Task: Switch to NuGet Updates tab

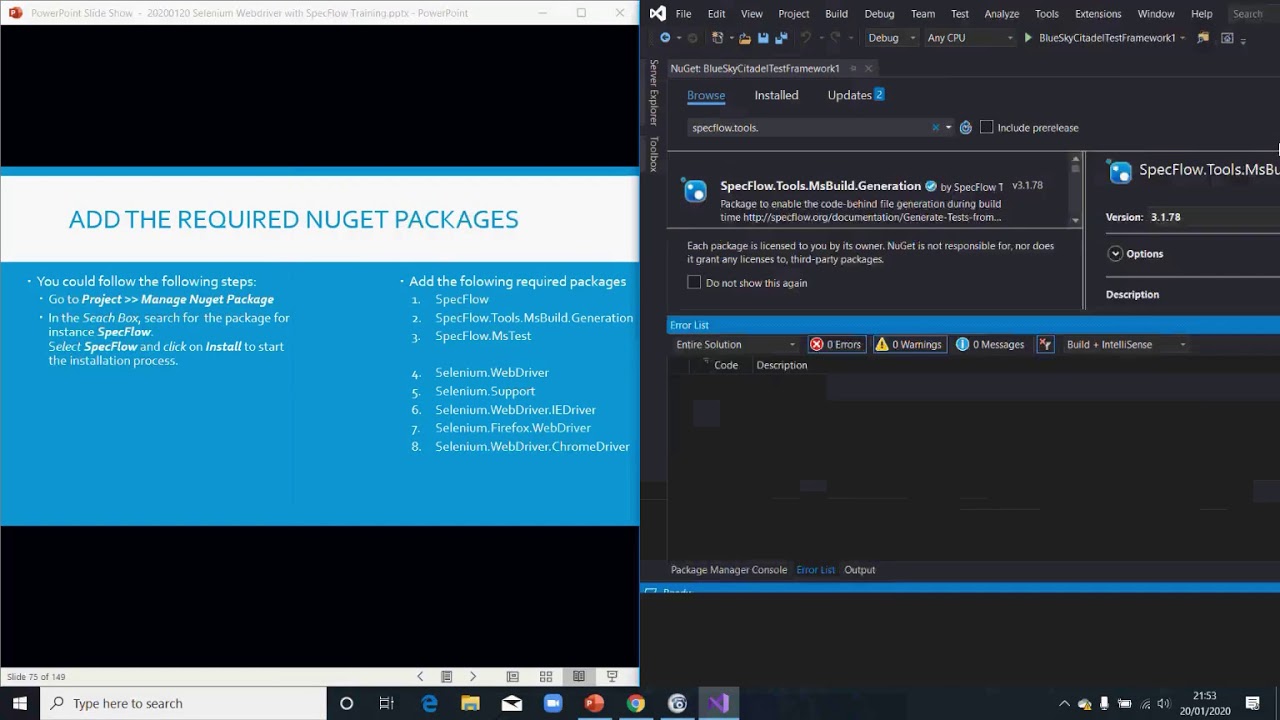Action: tap(856, 95)
